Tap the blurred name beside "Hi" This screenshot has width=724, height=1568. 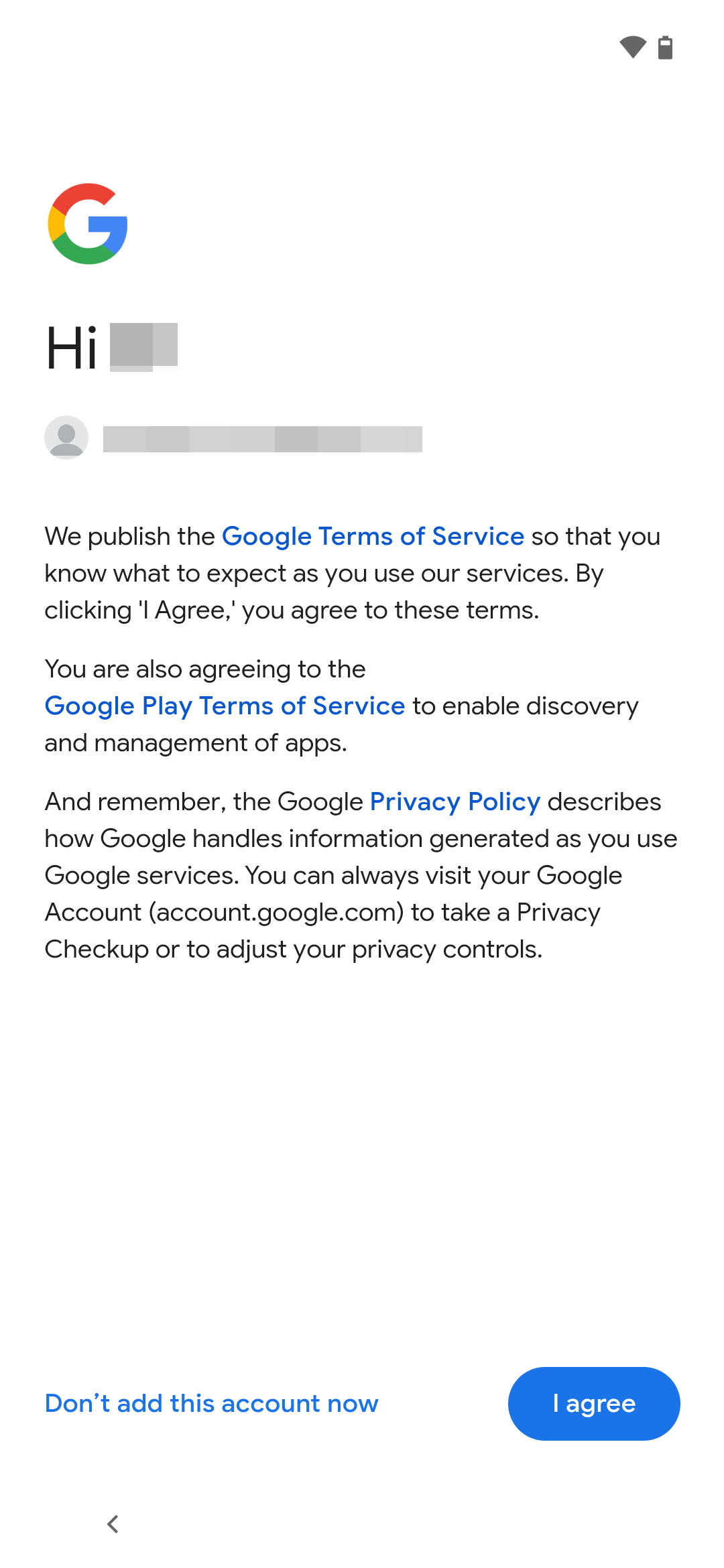click(143, 346)
